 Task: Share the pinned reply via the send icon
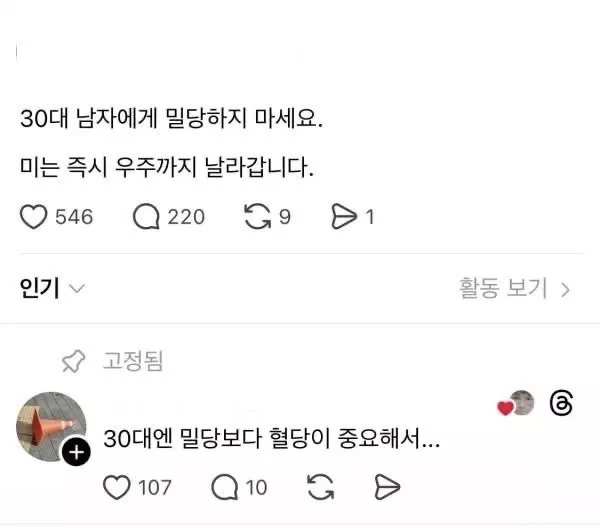point(386,487)
